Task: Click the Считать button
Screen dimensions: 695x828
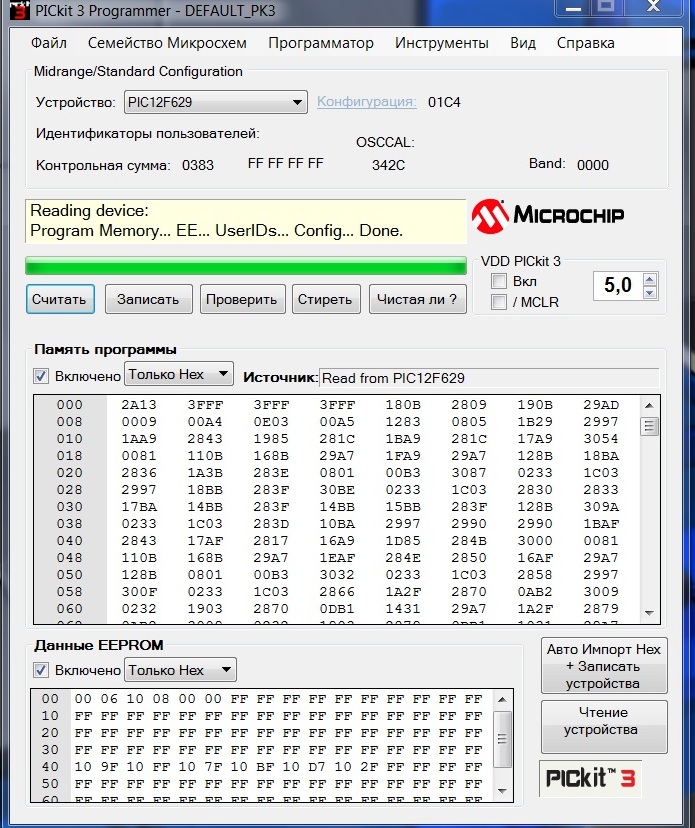Action: coord(60,299)
